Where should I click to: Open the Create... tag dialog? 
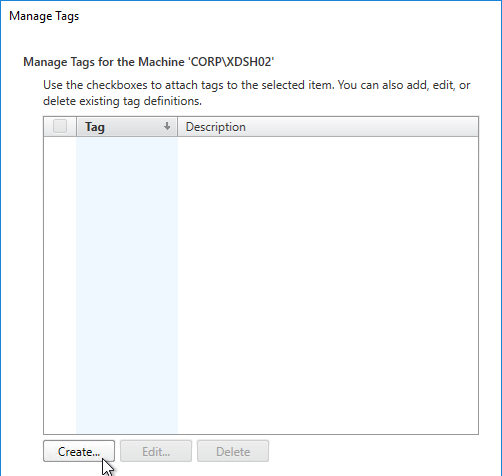(79, 451)
